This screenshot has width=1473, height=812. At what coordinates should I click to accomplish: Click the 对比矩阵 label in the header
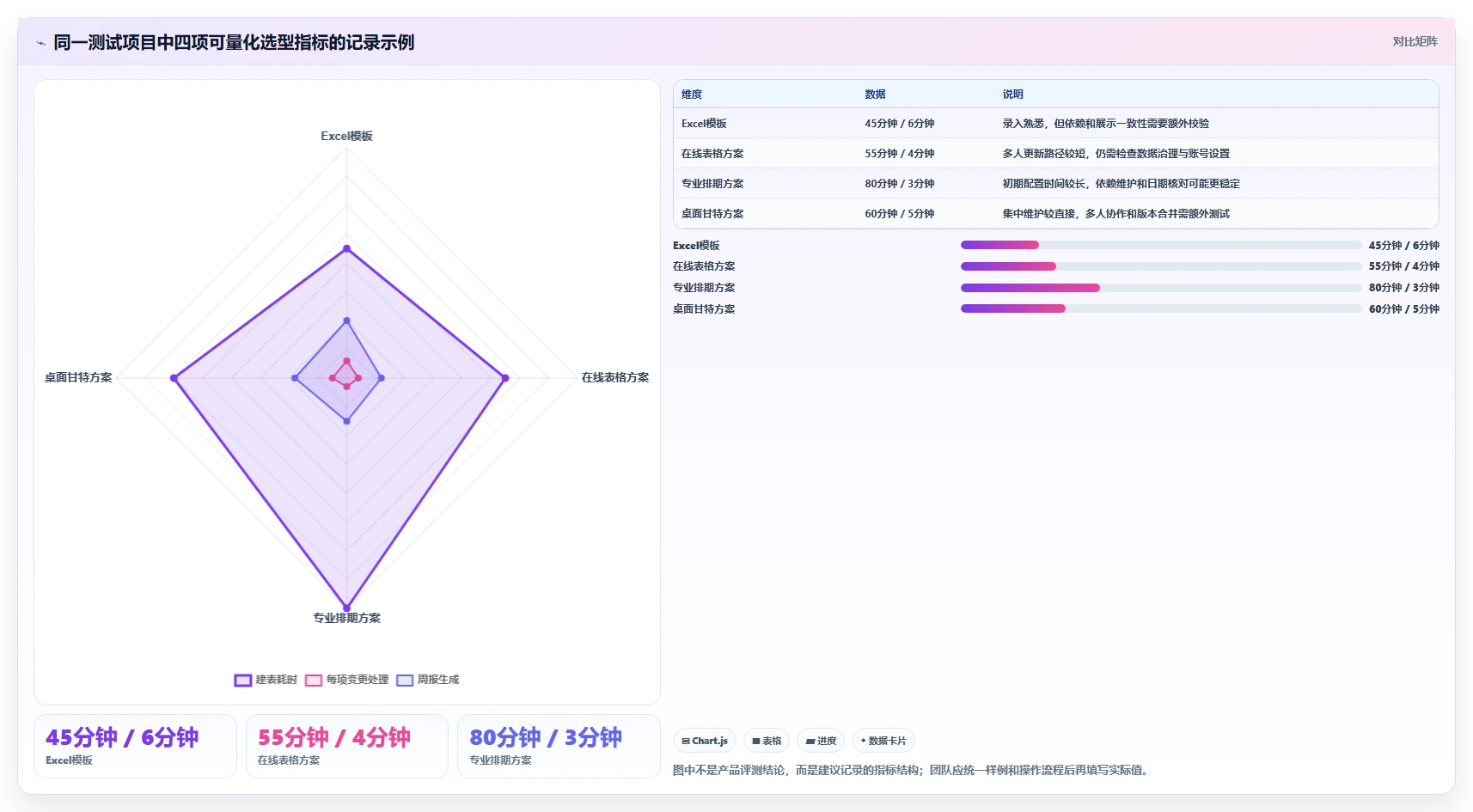click(1415, 41)
